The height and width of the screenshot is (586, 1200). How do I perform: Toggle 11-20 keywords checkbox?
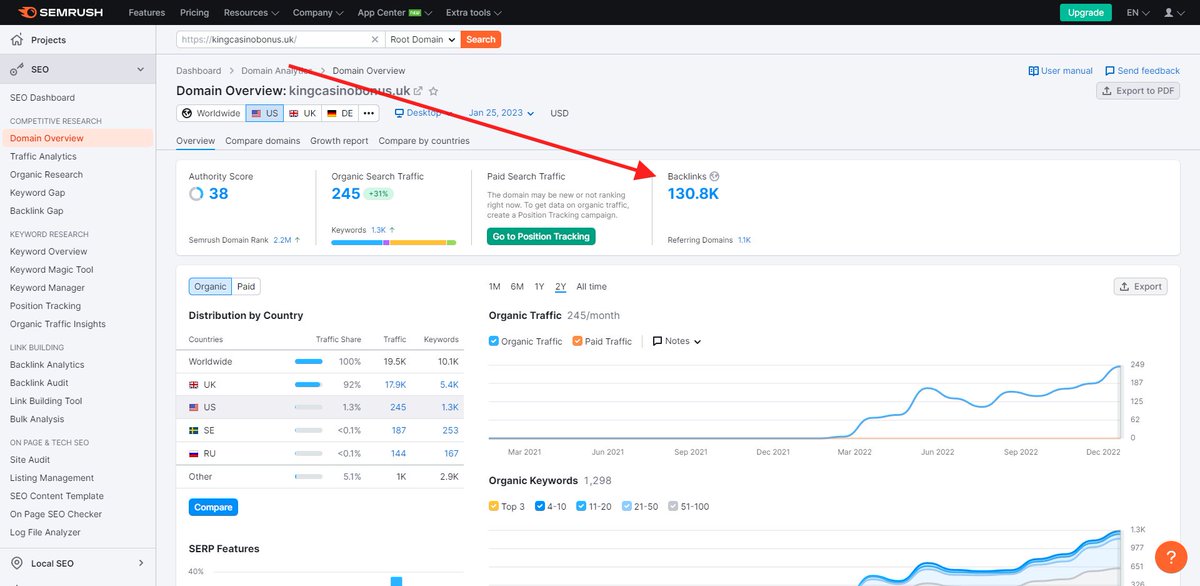coord(581,506)
